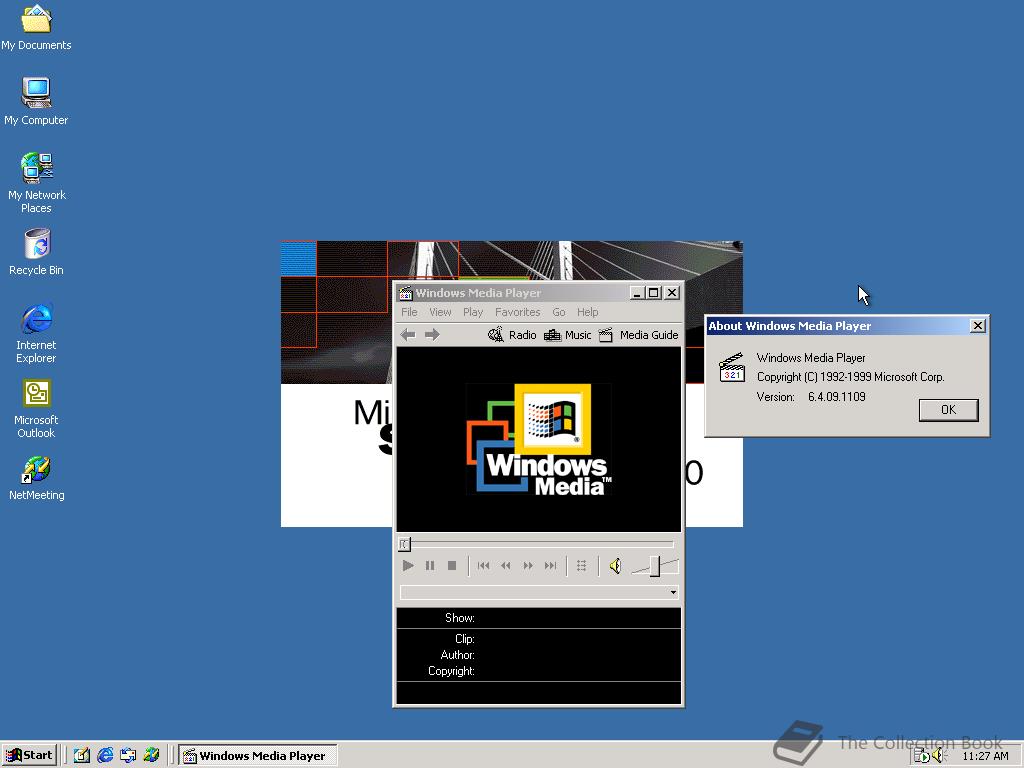The width and height of the screenshot is (1024, 768).
Task: Click the seek bar thumb
Action: pos(404,543)
